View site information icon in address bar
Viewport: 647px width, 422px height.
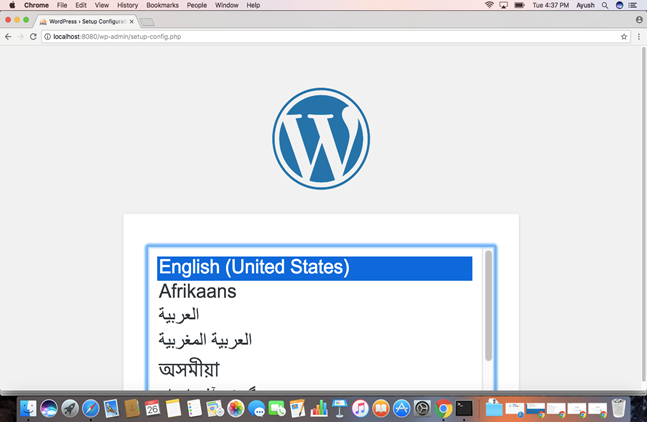pos(47,37)
